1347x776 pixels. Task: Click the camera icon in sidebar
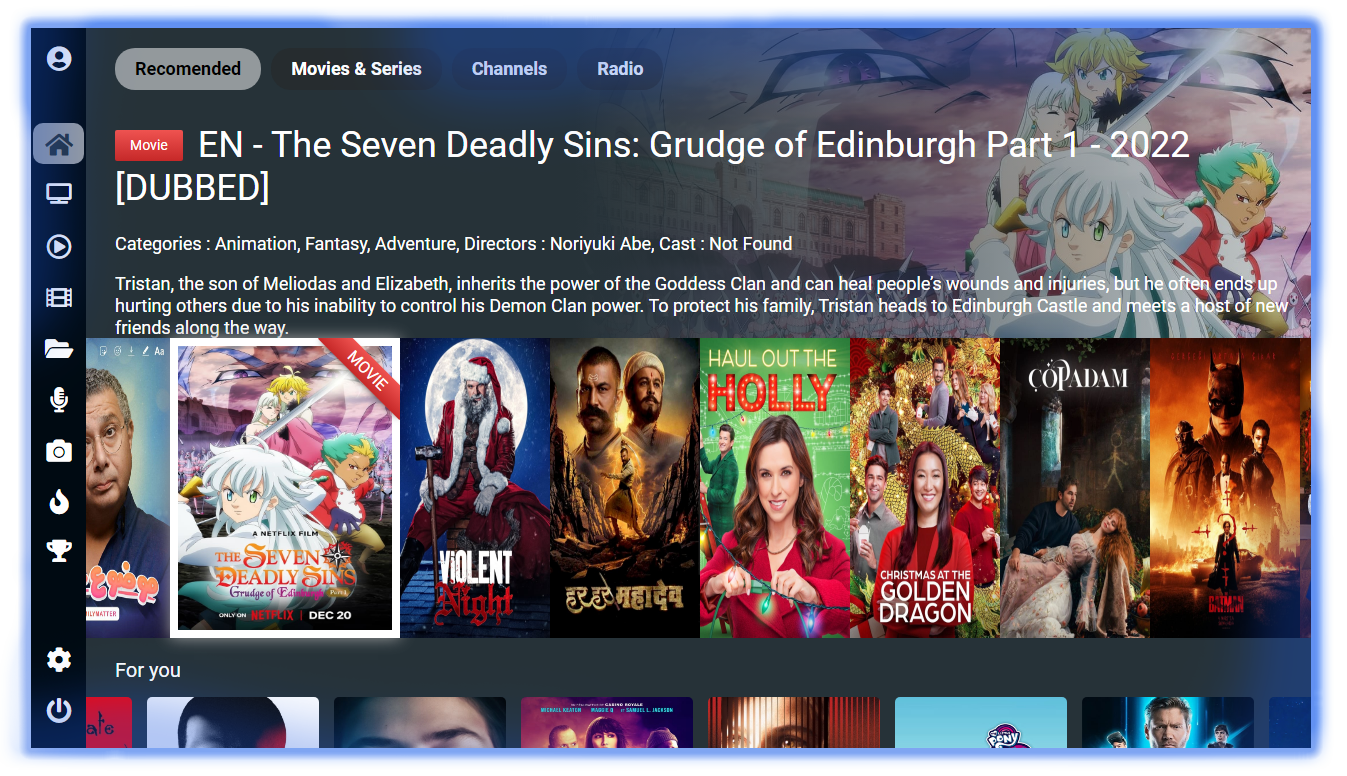click(x=59, y=452)
